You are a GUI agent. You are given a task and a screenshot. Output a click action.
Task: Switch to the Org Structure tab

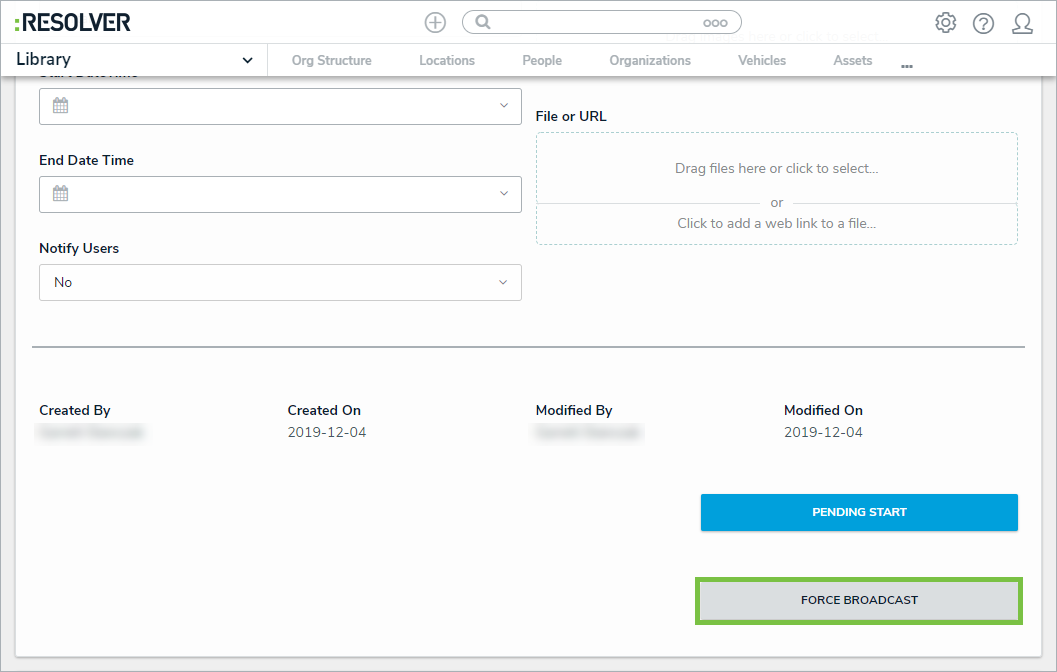[x=331, y=61]
